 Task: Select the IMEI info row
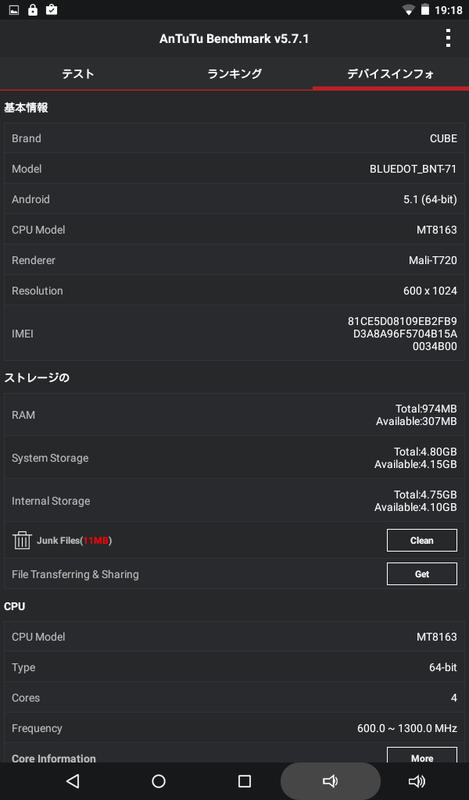(x=234, y=333)
